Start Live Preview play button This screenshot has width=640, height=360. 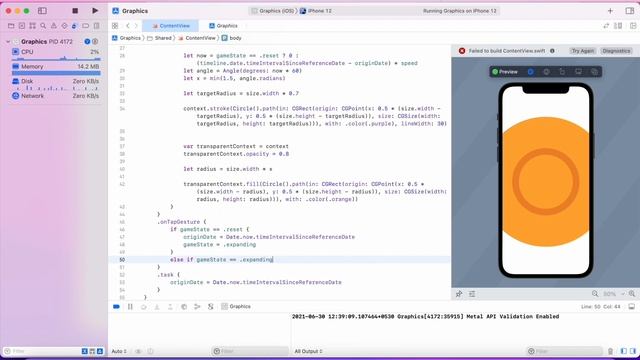pos(530,72)
